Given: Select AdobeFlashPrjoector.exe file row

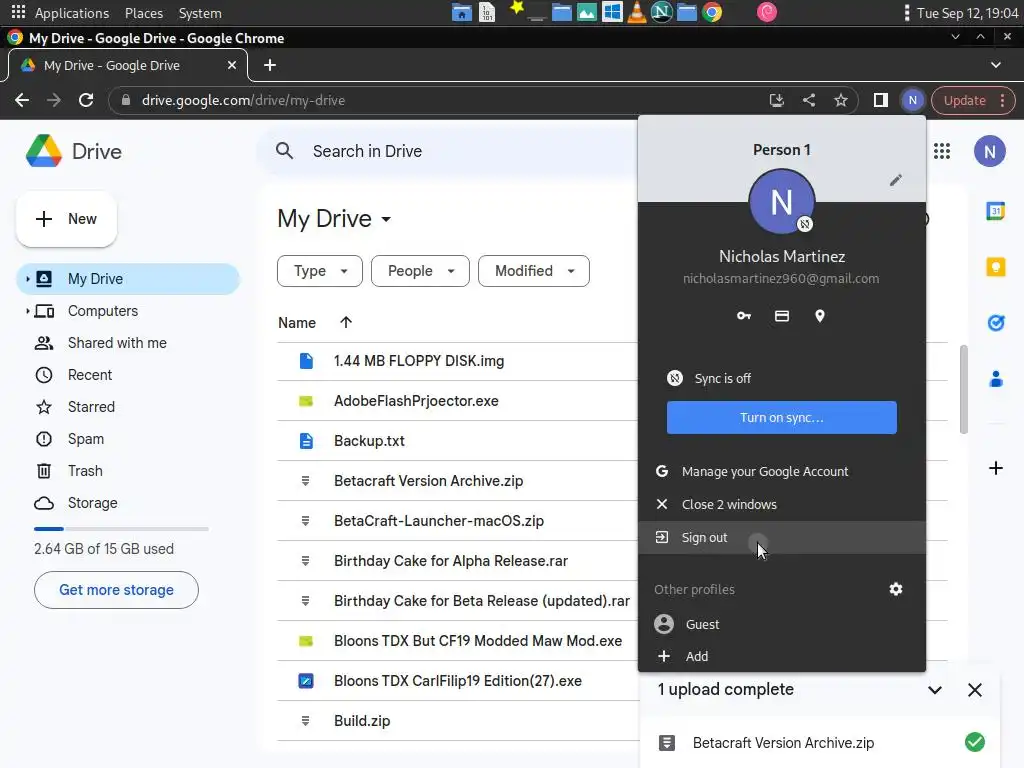Looking at the screenshot, I should [x=457, y=401].
